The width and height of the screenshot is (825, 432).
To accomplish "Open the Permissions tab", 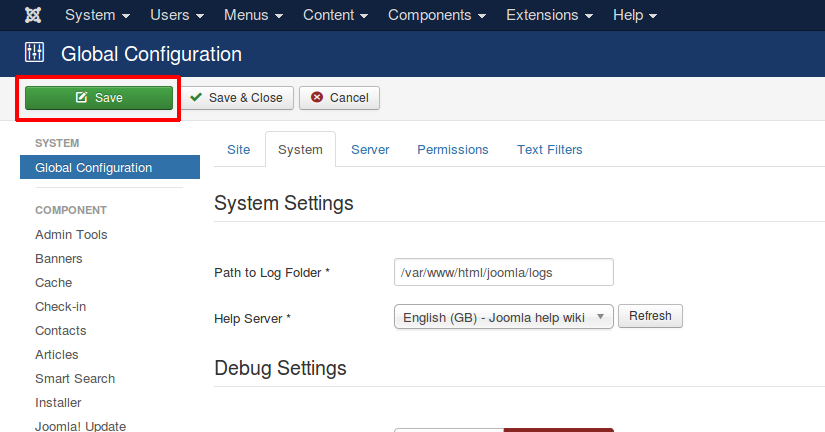I will (453, 150).
